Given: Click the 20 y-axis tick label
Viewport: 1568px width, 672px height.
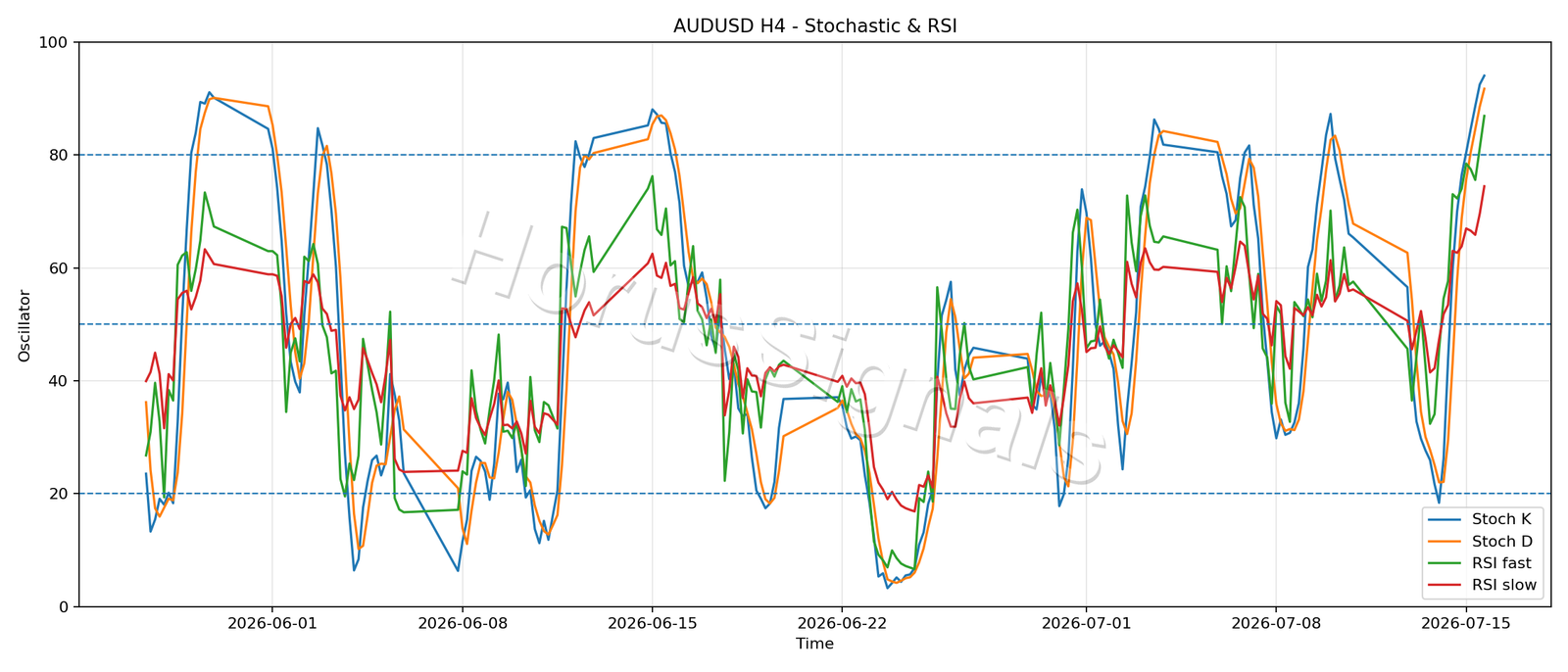Looking at the screenshot, I should pyautogui.click(x=60, y=494).
